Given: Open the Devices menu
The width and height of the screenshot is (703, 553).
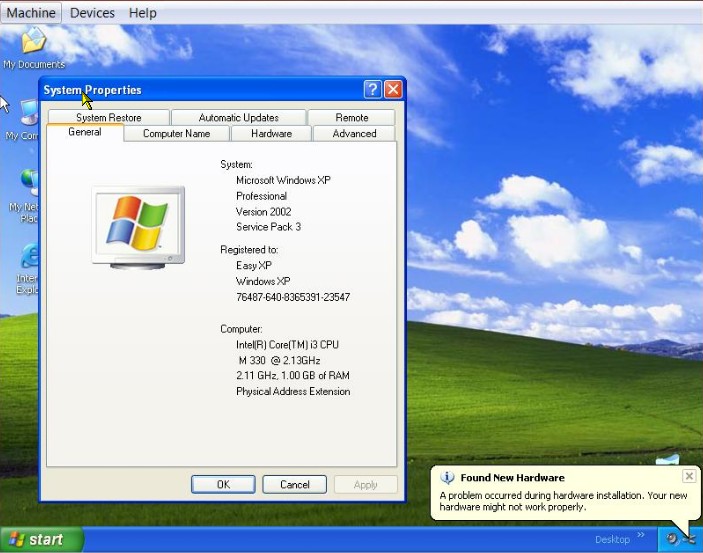Looking at the screenshot, I should tap(92, 13).
